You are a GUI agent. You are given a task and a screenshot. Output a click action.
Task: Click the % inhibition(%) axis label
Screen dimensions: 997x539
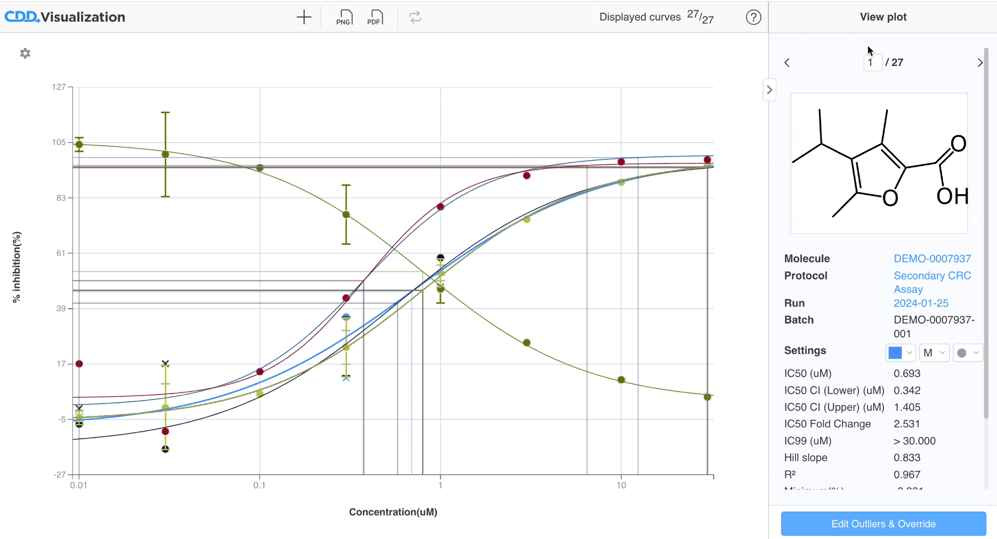(17, 267)
